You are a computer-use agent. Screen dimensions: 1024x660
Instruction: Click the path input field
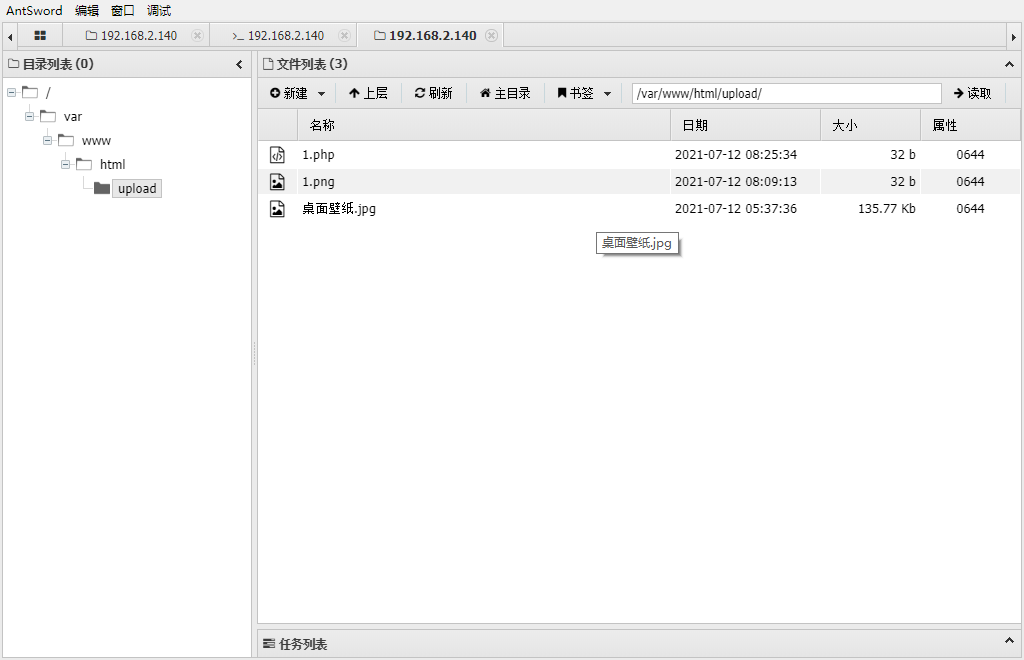tap(786, 93)
